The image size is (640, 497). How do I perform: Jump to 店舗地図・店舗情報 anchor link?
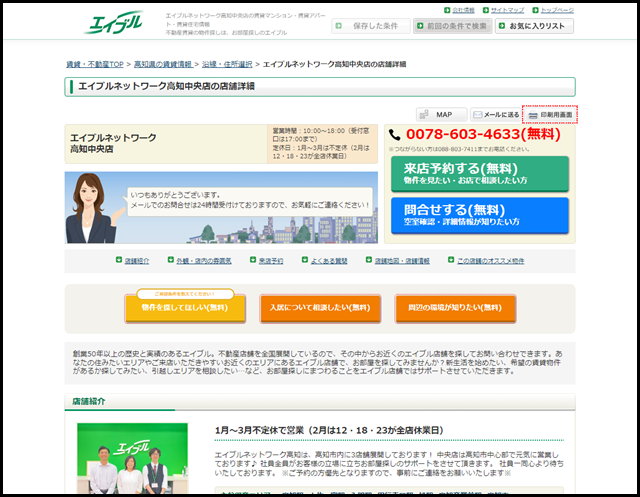[402, 261]
